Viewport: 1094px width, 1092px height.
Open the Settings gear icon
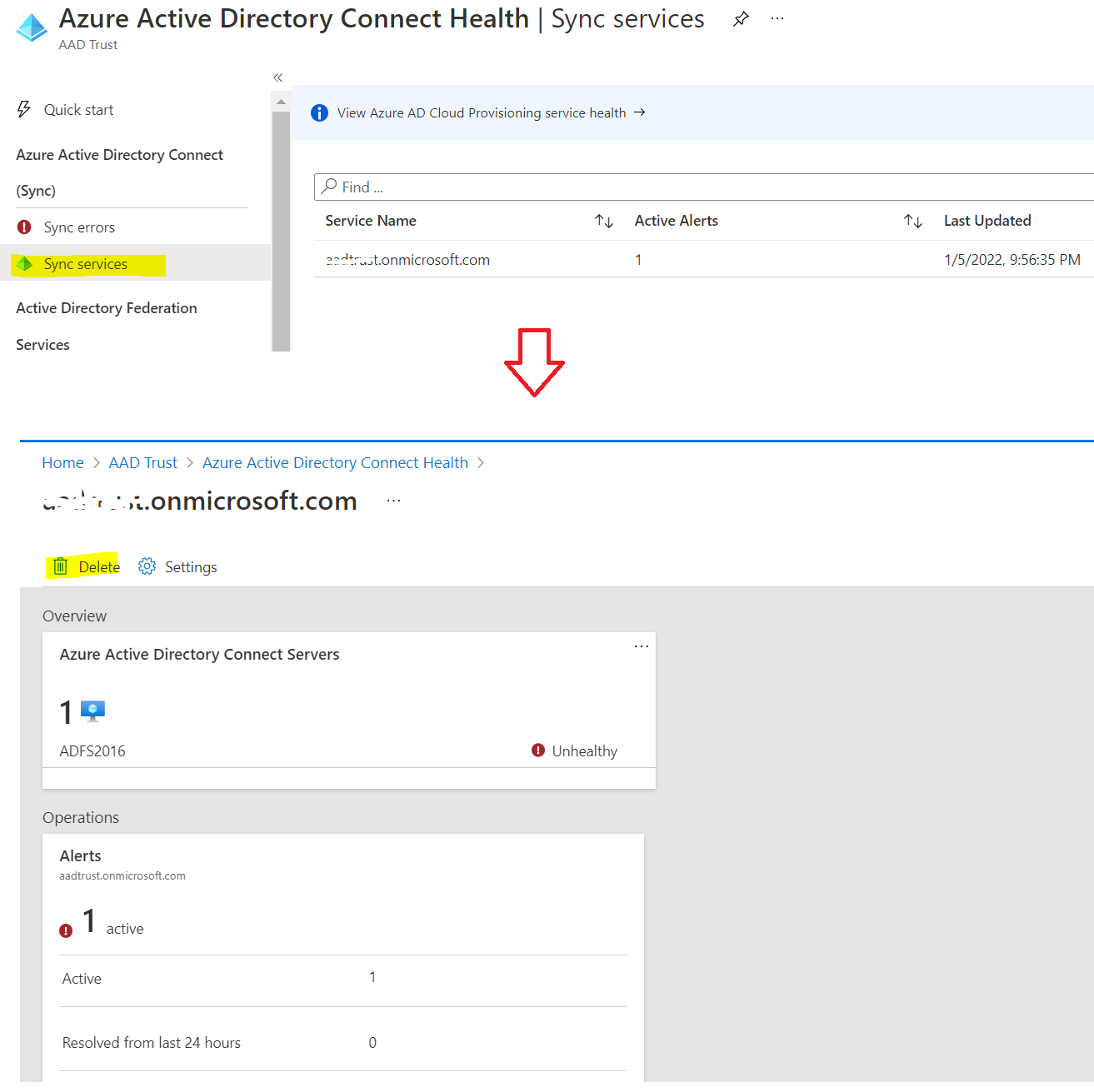(147, 566)
